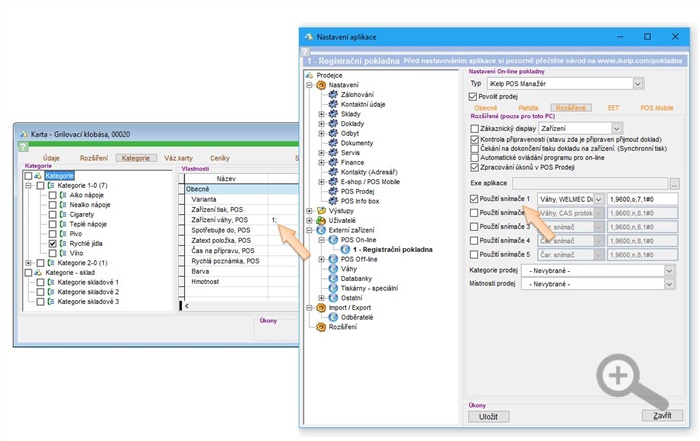The image size is (700, 441).
Task: Click the Import / Export icon
Action: (321, 308)
